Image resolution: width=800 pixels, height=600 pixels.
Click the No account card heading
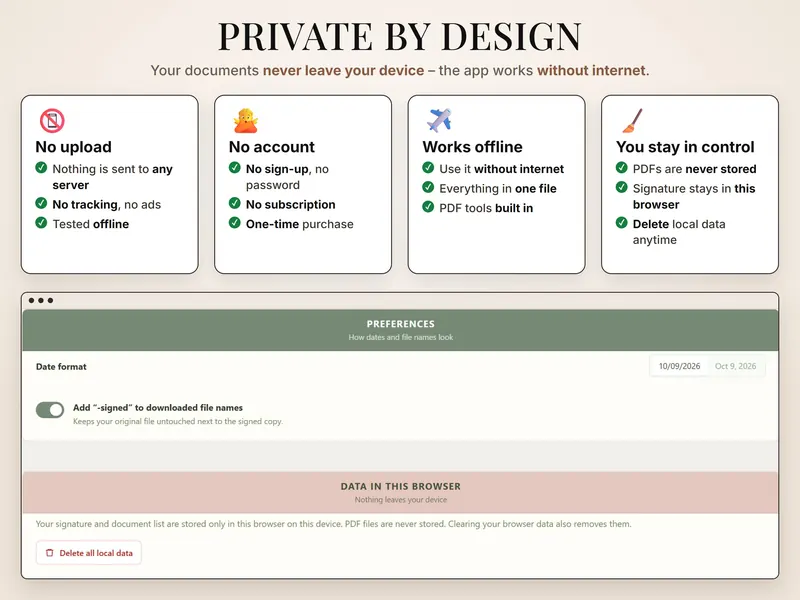(x=271, y=147)
